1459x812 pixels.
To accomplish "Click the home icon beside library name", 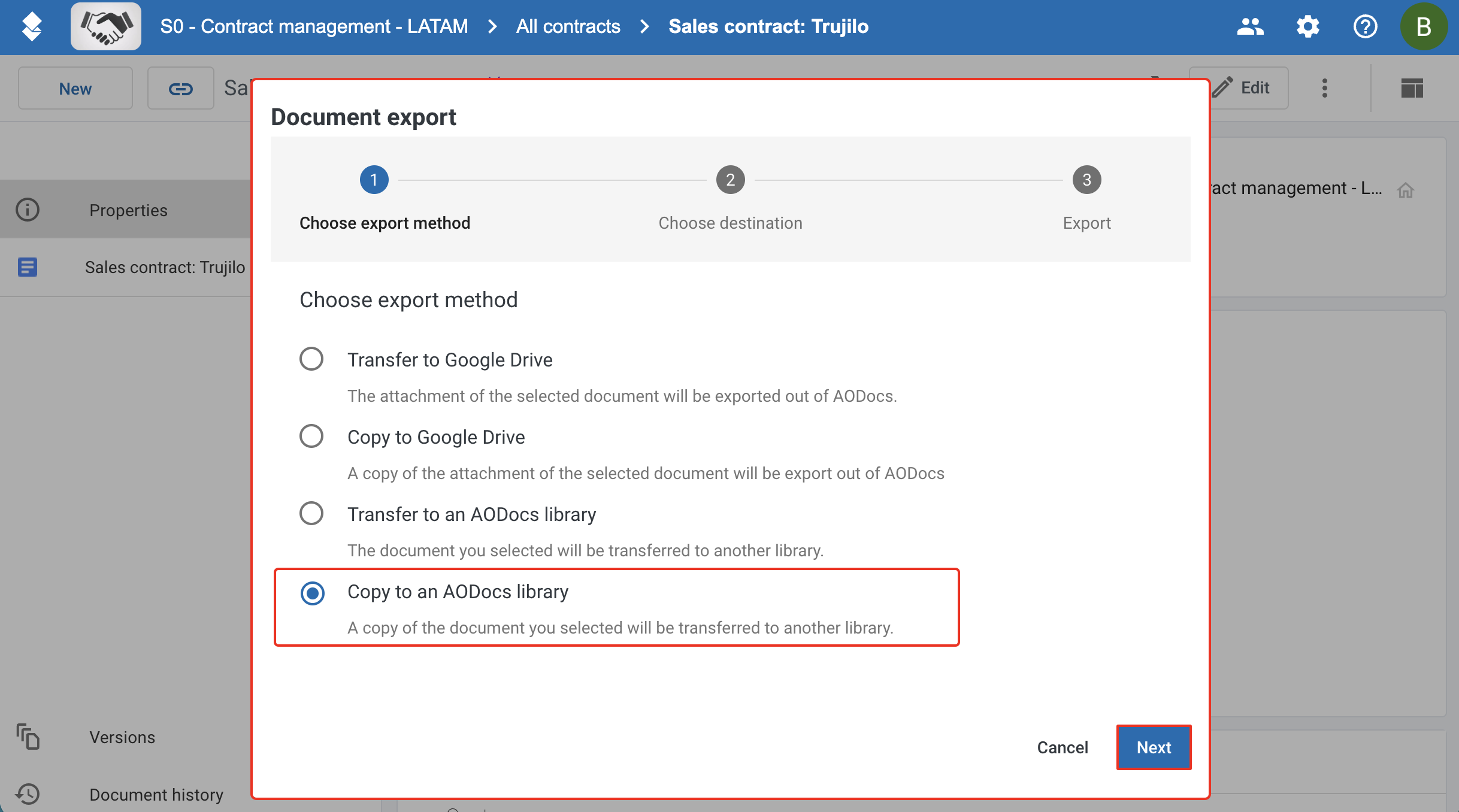I will point(1405,190).
